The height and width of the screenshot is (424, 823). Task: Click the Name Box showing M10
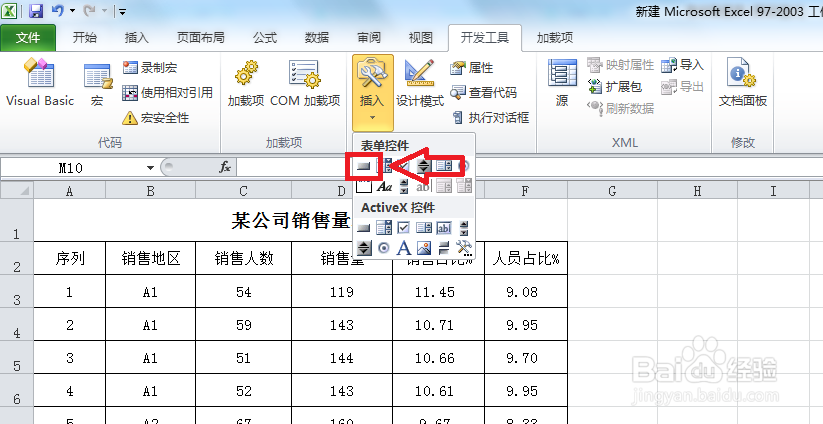click(x=71, y=168)
